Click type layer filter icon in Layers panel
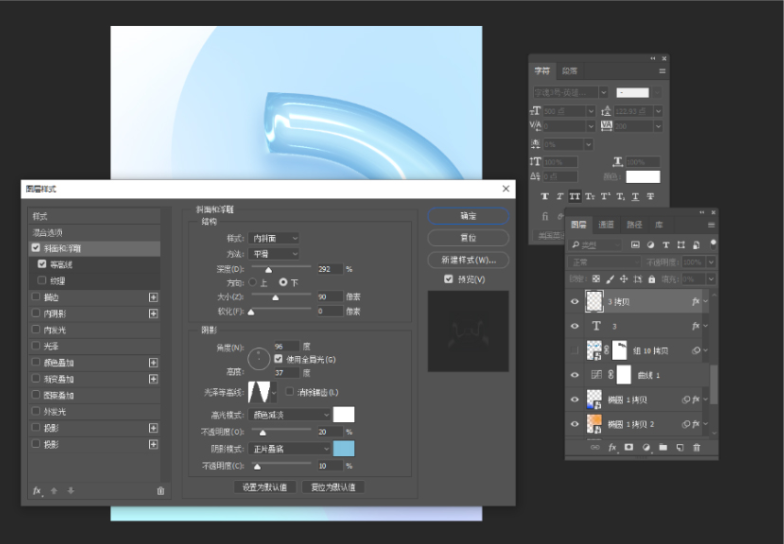 tap(666, 245)
